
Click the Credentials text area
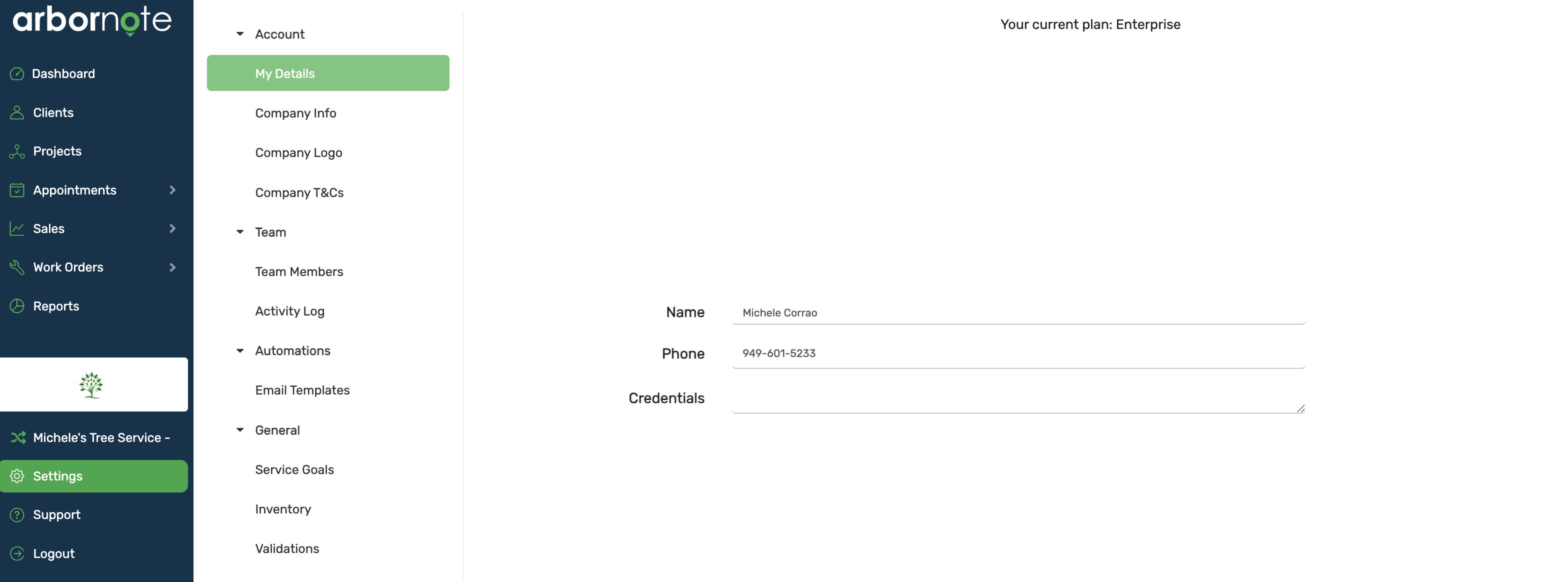(1018, 399)
